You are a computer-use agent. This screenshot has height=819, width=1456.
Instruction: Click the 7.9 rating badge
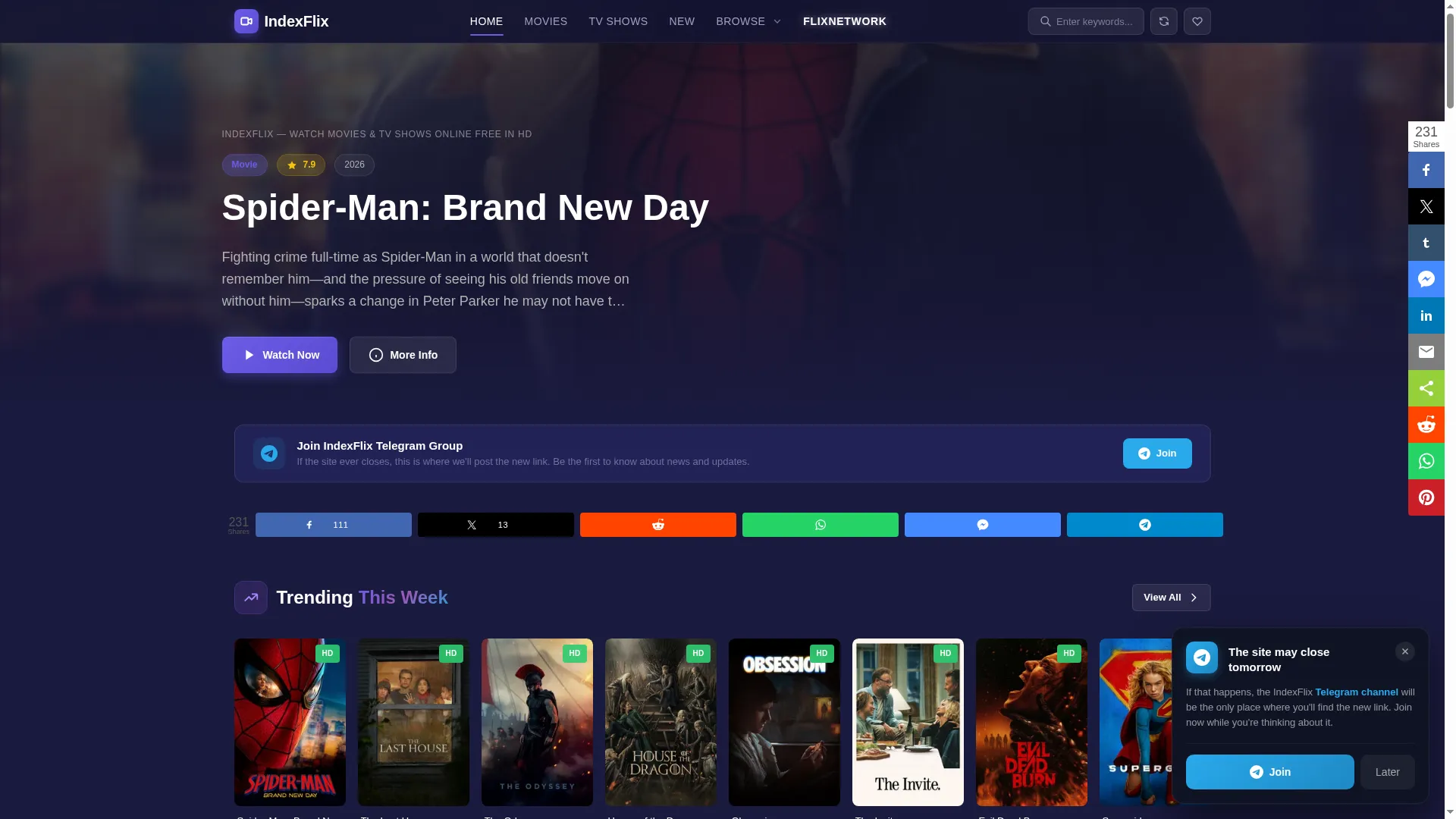tap(301, 165)
